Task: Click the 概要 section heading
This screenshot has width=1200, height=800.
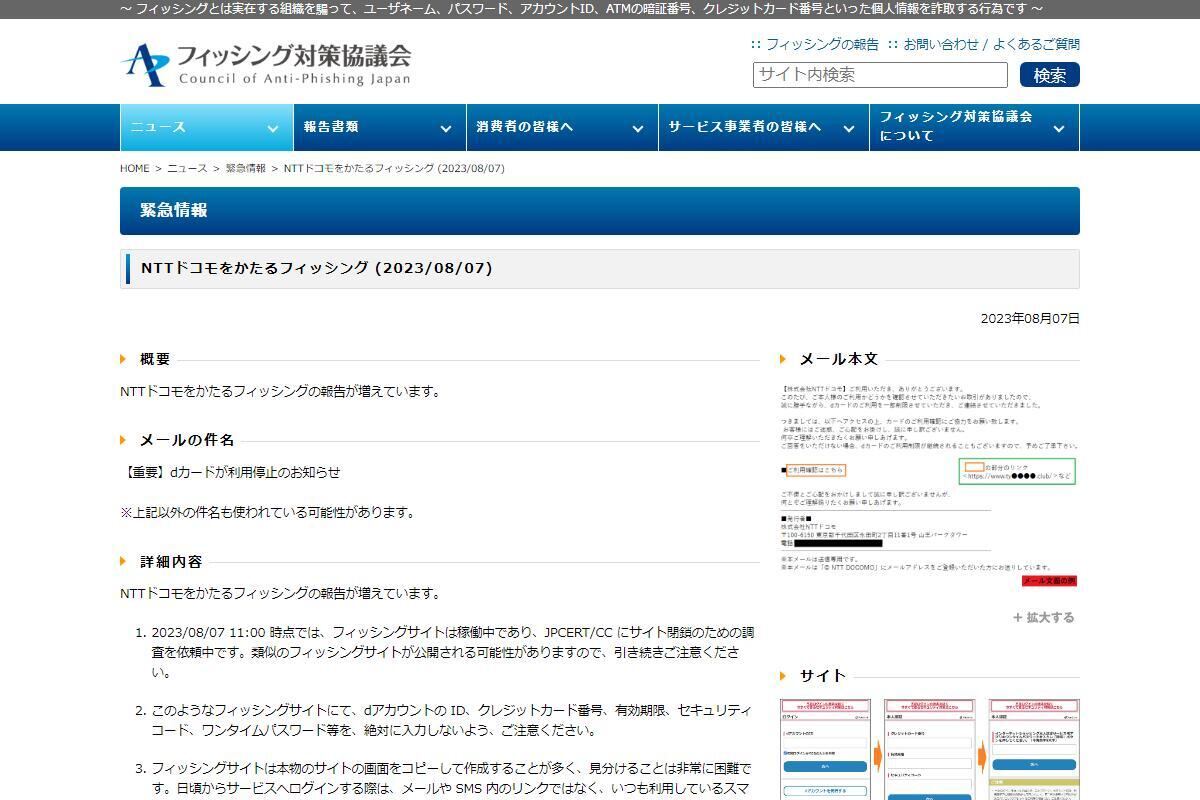Action: coord(155,359)
